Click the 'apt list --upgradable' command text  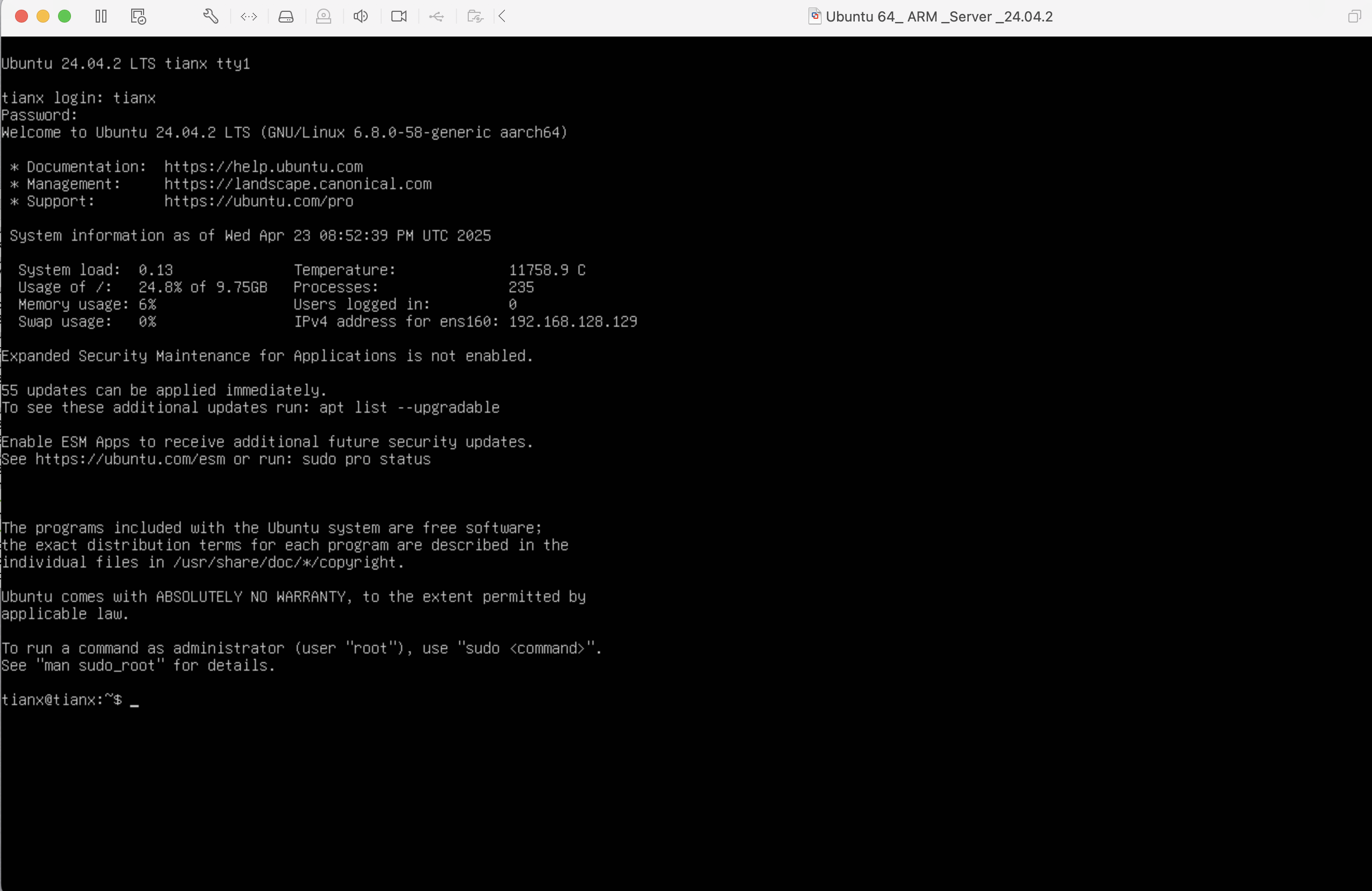click(409, 408)
